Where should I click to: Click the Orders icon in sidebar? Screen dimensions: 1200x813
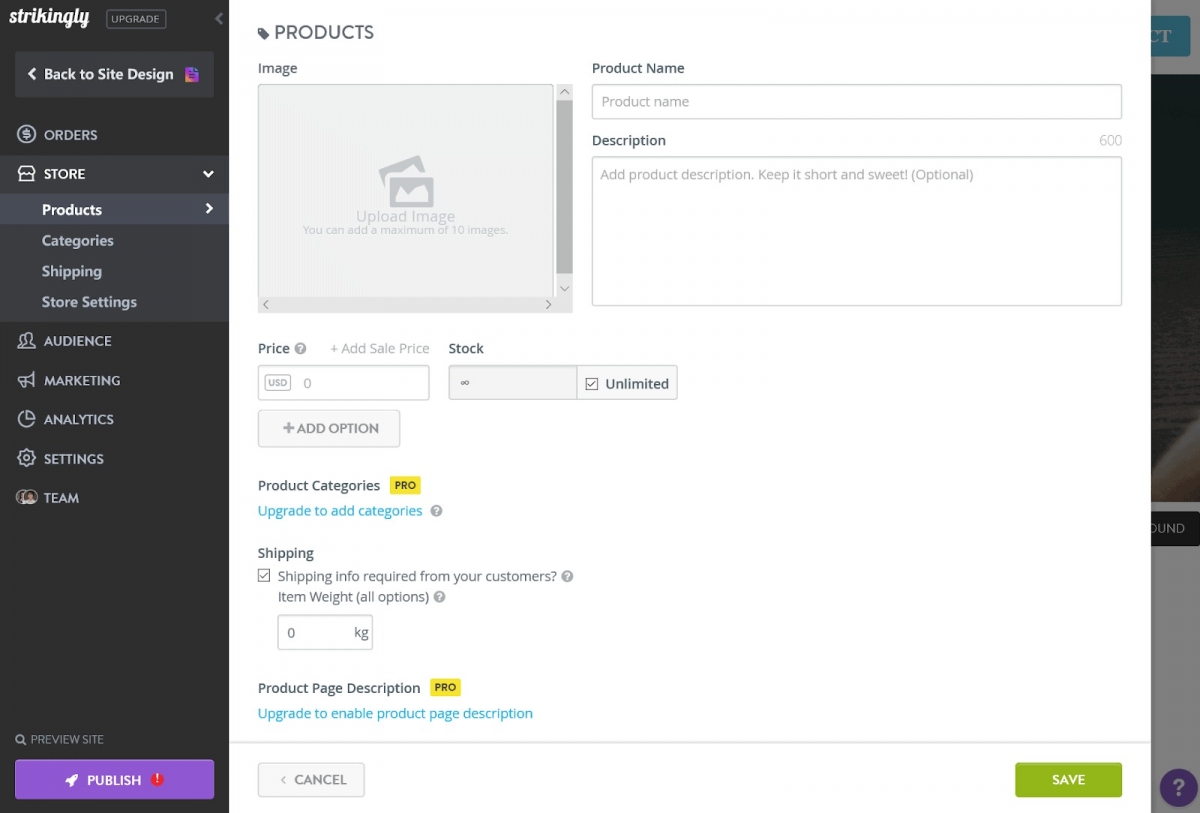[26, 135]
